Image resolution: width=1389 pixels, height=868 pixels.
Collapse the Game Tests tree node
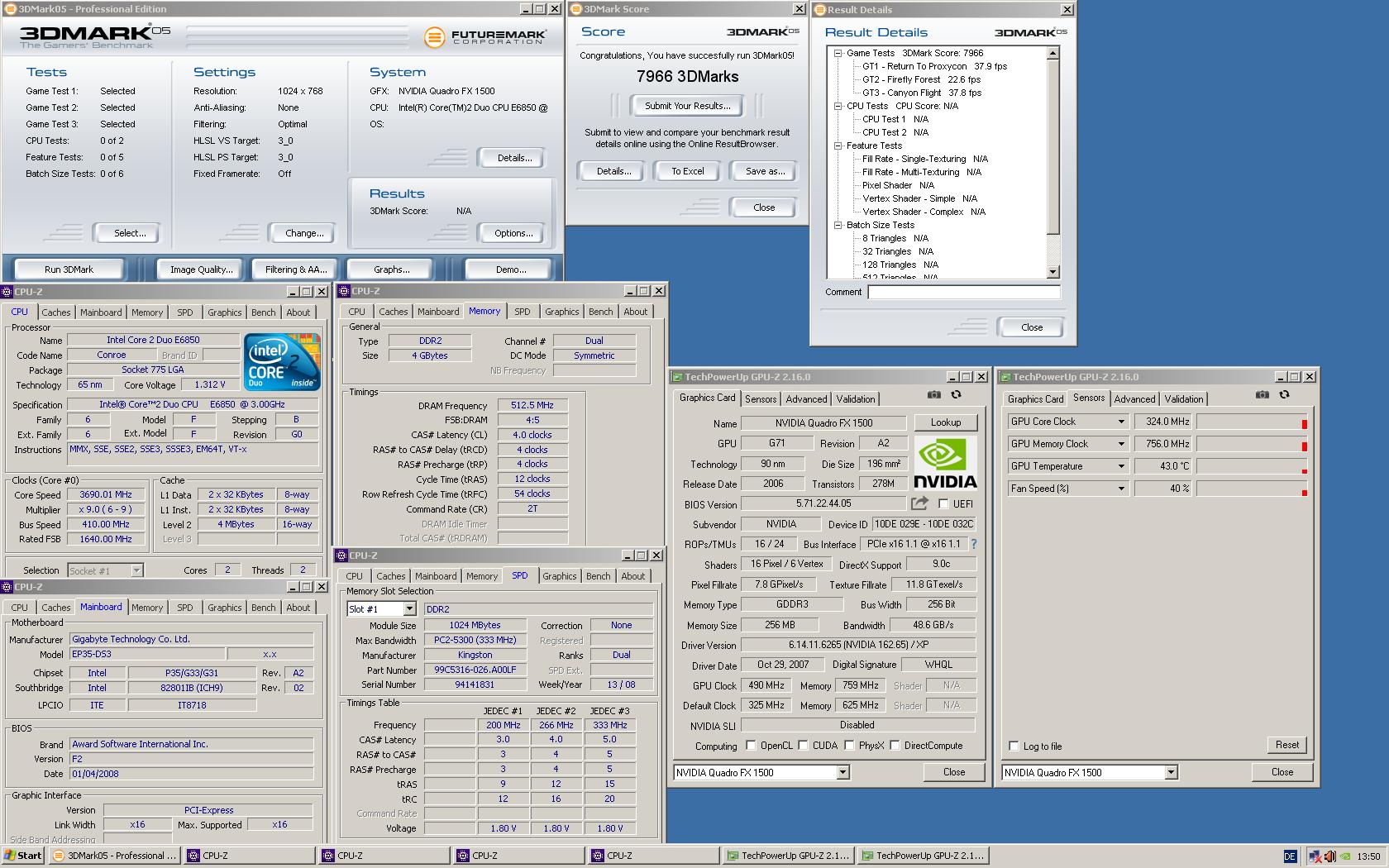(838, 53)
